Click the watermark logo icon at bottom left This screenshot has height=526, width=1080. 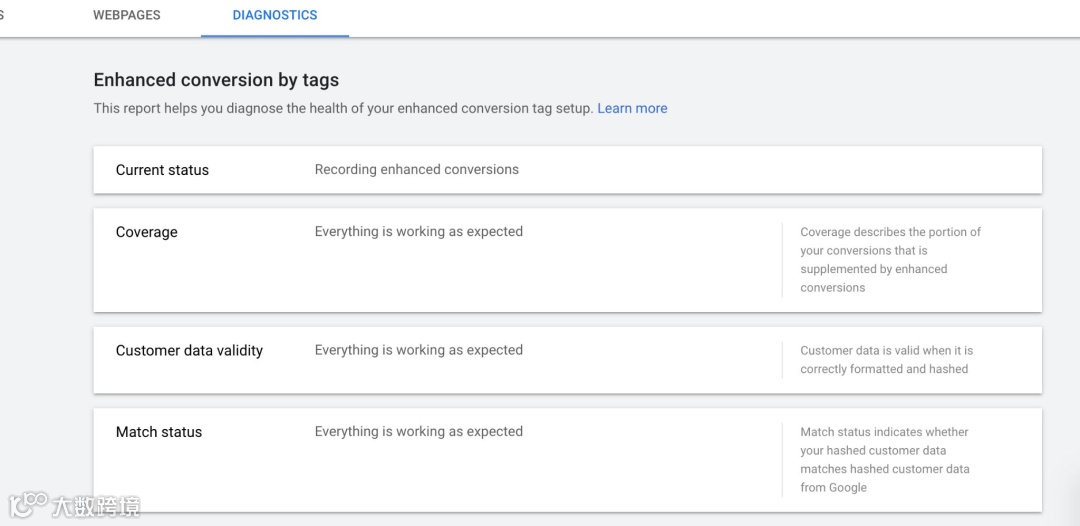[x=27, y=503]
